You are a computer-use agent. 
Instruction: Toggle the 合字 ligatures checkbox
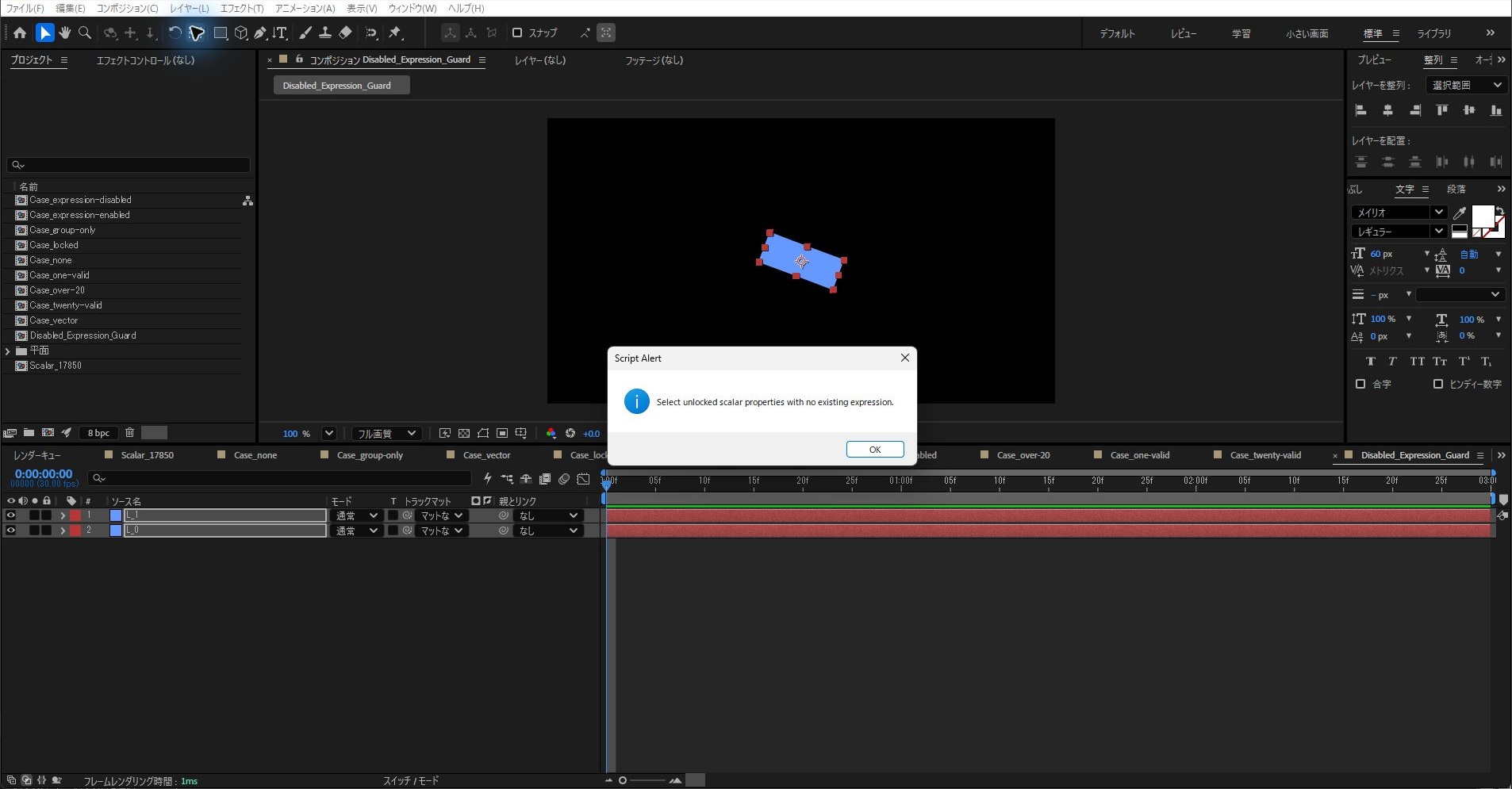pyautogui.click(x=1360, y=384)
